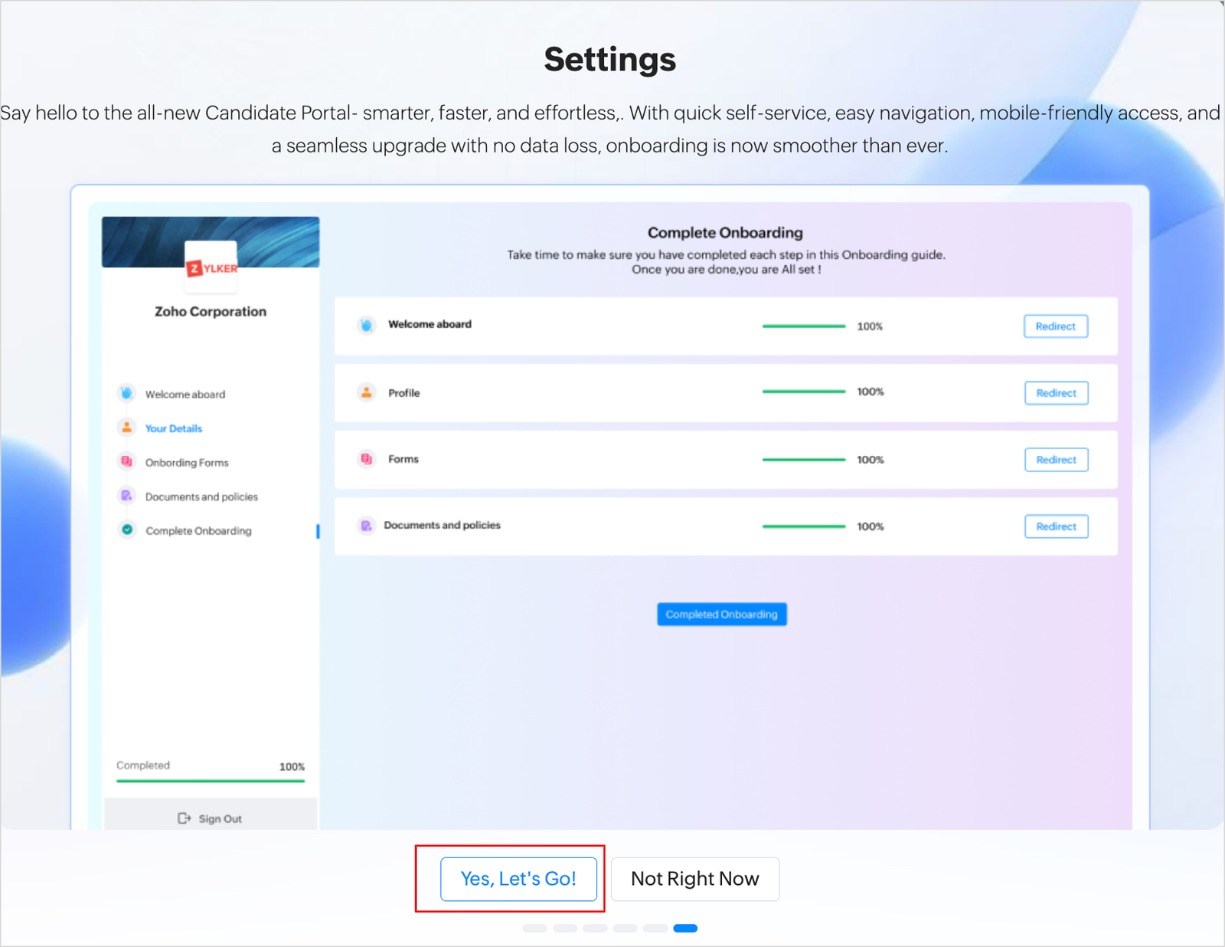Jump to the first pagination dot
Image resolution: width=1225 pixels, height=947 pixels.
coord(534,928)
